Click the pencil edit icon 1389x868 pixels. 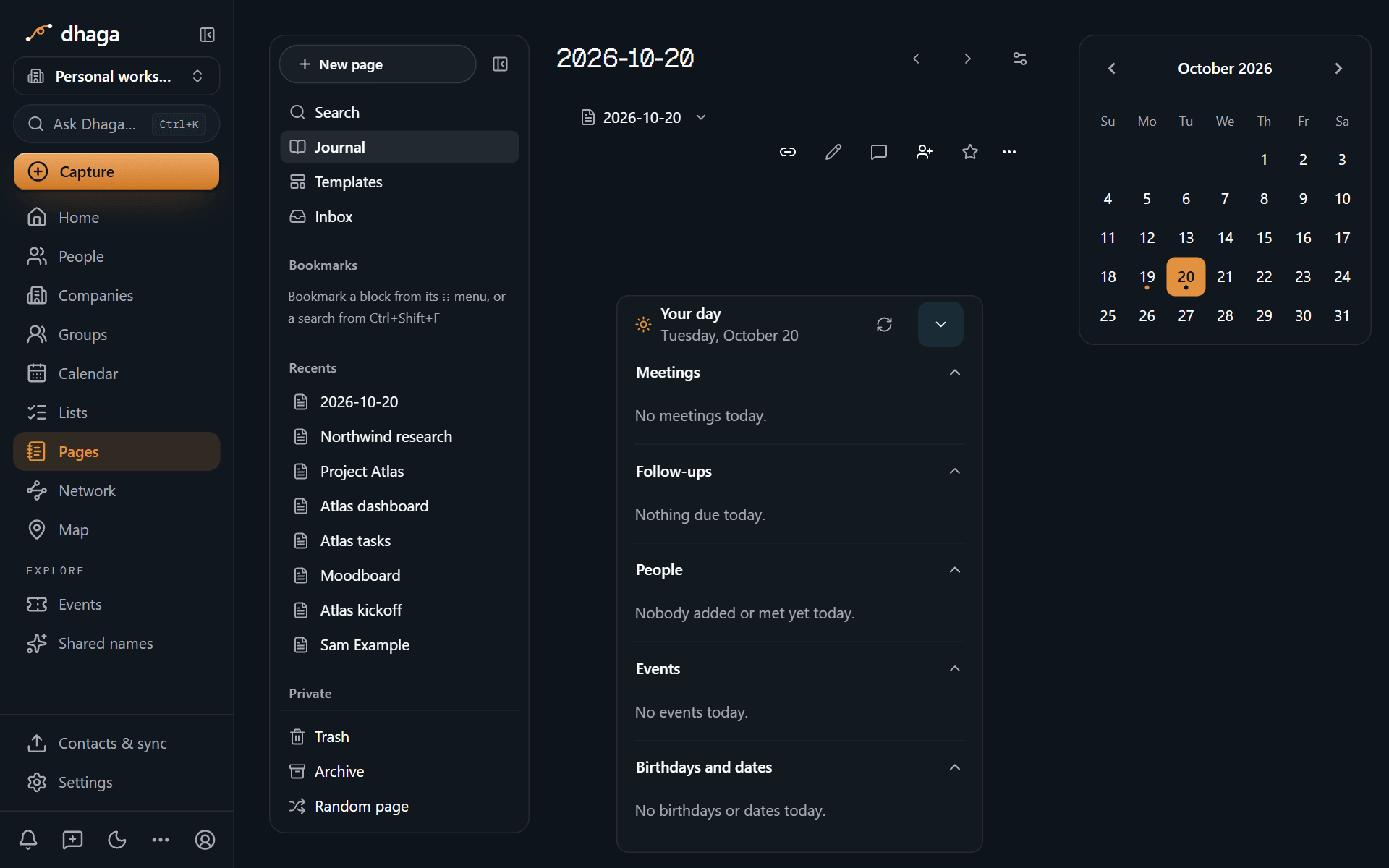(x=833, y=152)
